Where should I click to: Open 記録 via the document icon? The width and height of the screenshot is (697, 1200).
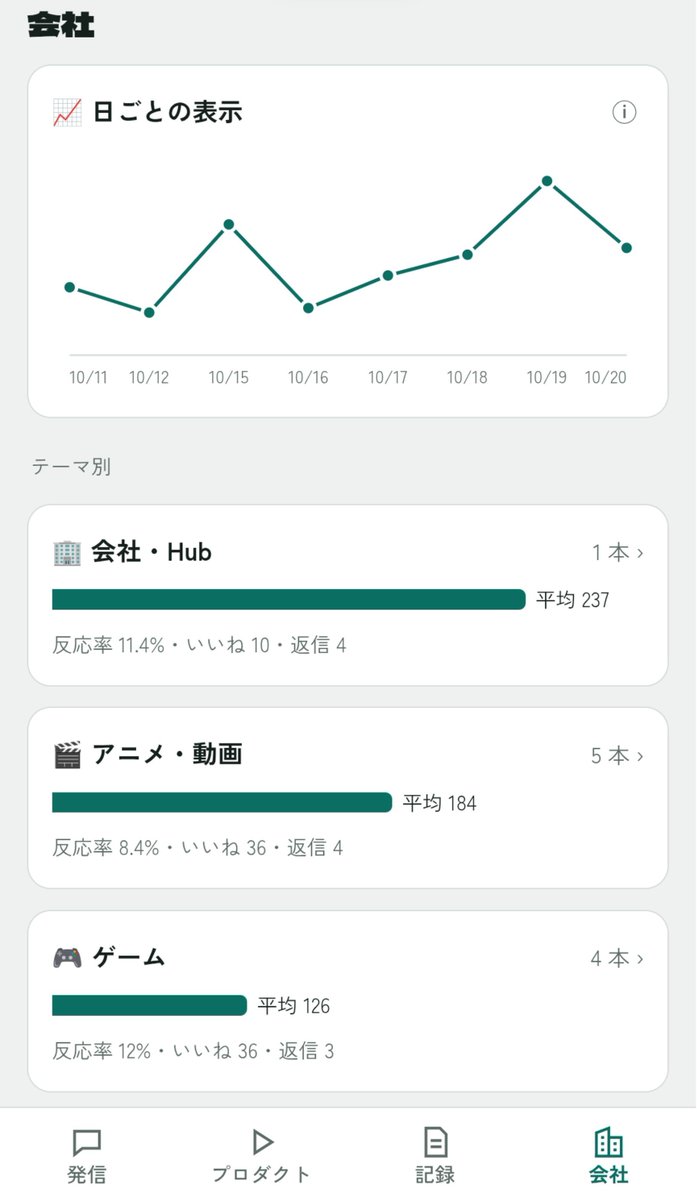click(x=435, y=1142)
